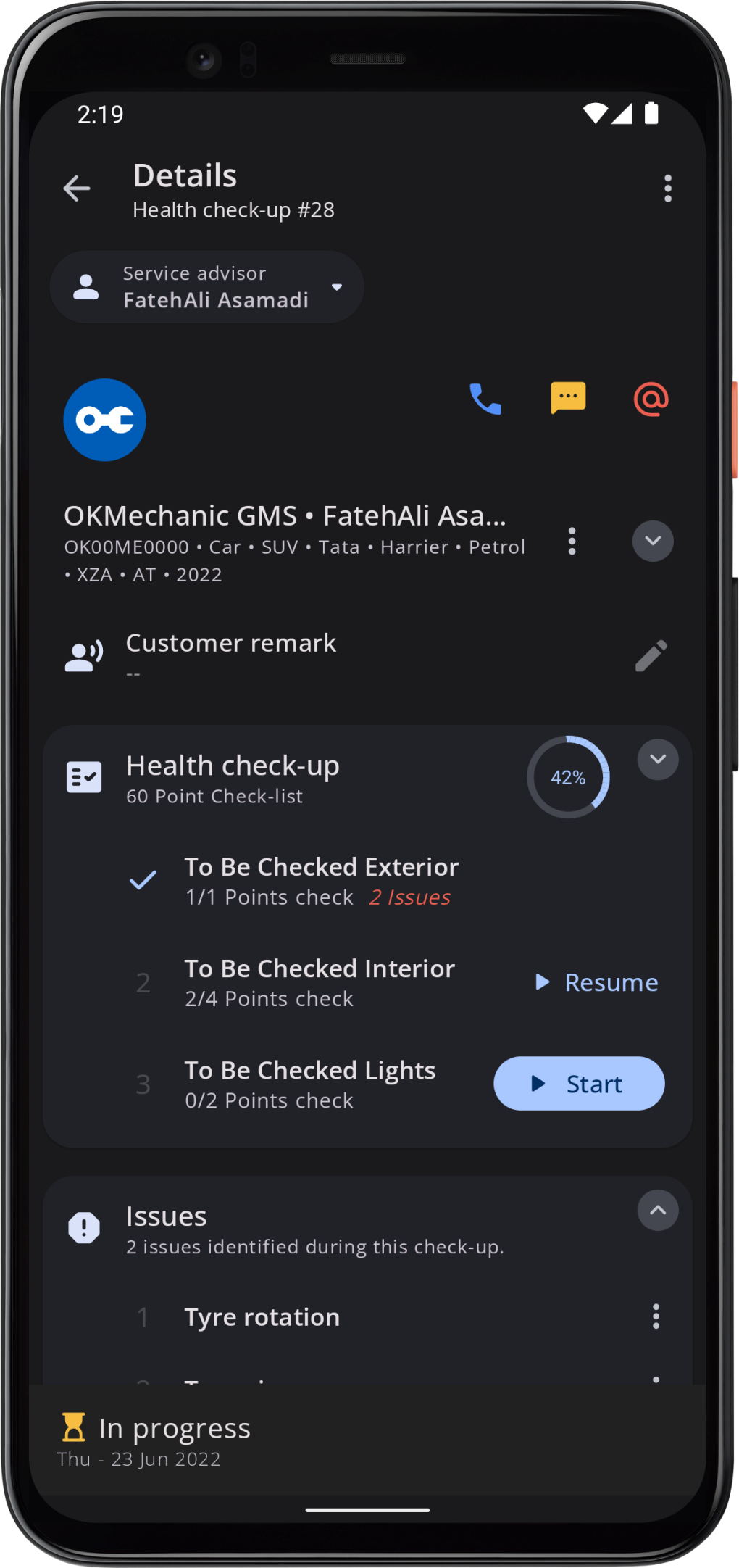This screenshot has width=739, height=1568.
Task: Open Tyre rotation issue options menu
Action: 656,1316
